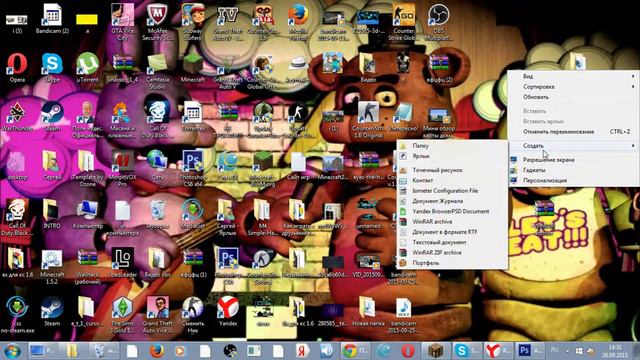The height and width of the screenshot is (360, 640).
Task: Launch Skype from the desktop
Action: pos(52,67)
